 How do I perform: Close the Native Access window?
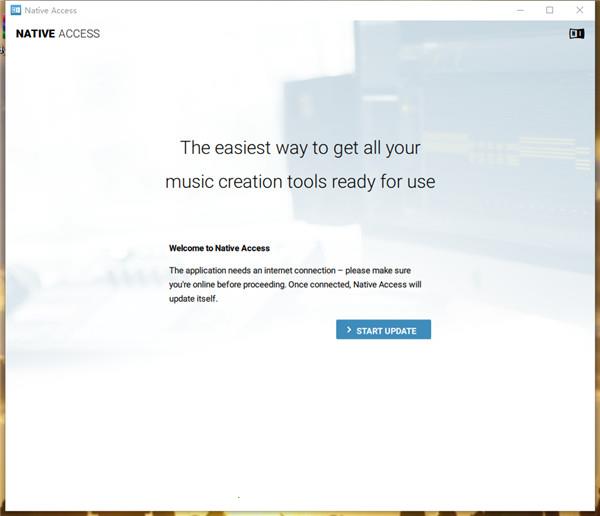(580, 10)
